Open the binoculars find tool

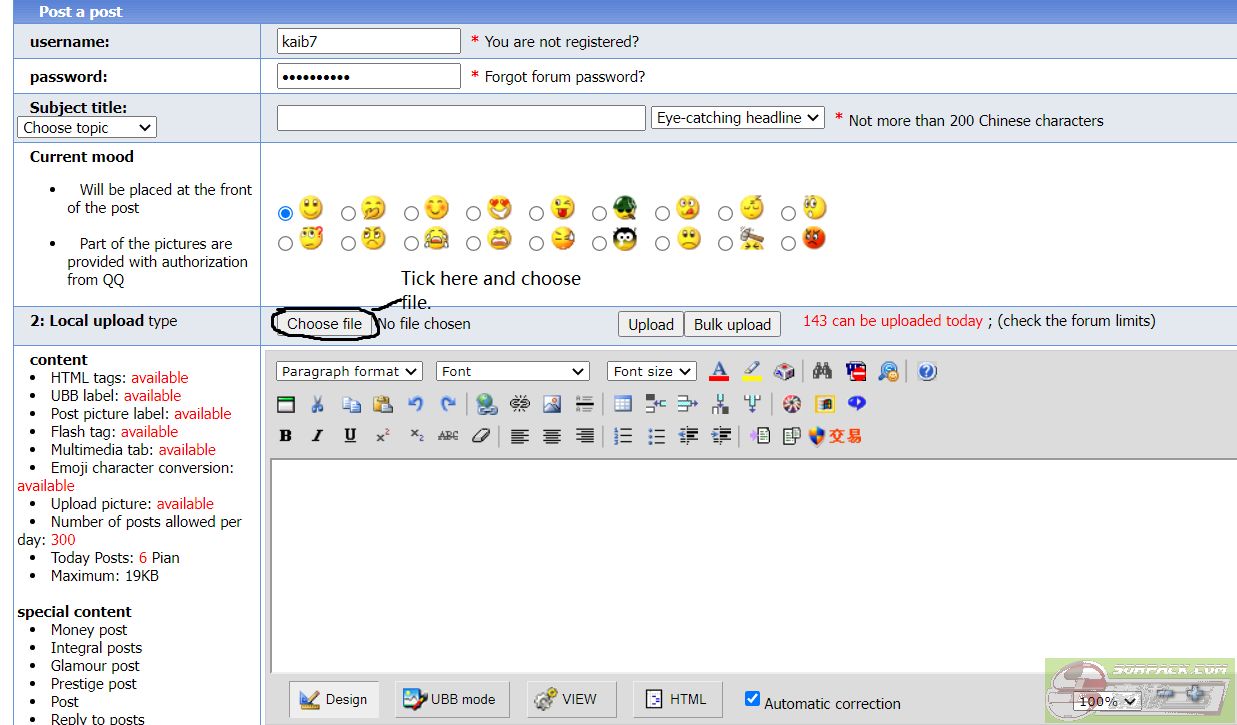point(822,372)
